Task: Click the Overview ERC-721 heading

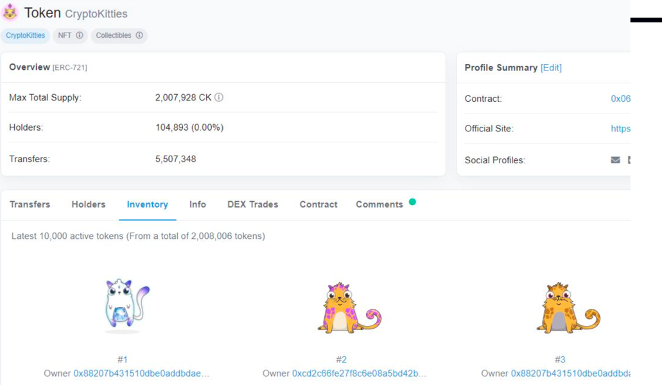Action: (48, 67)
